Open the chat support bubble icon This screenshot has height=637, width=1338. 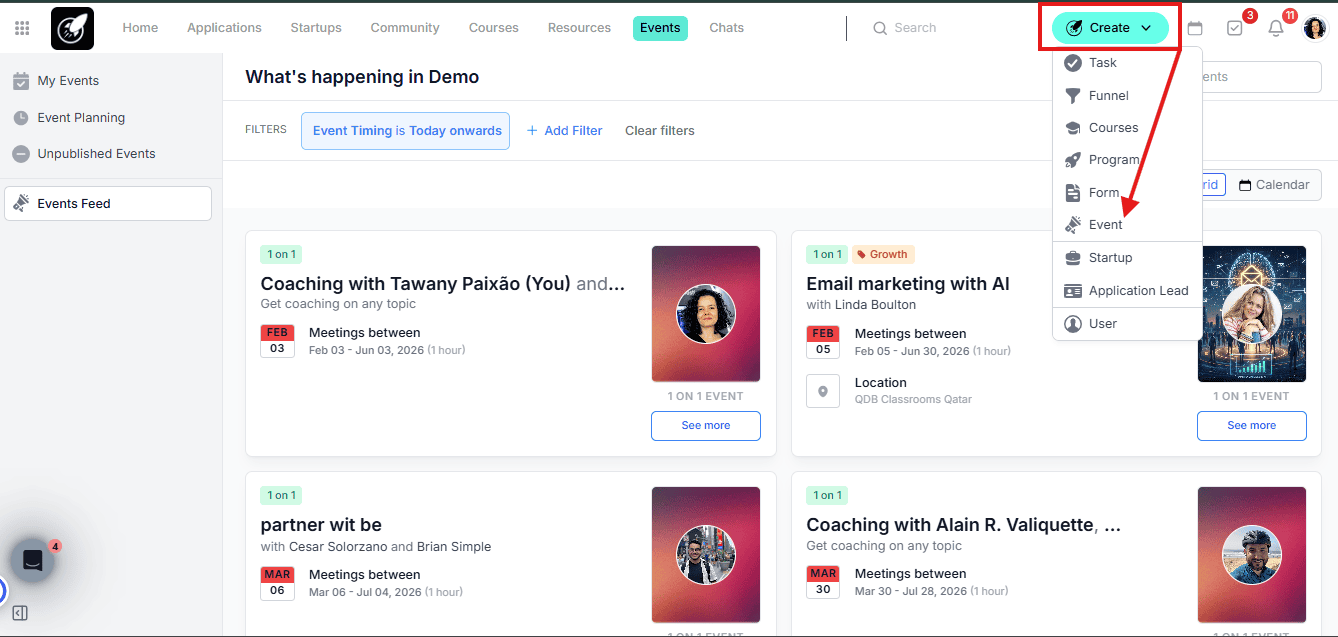(32, 560)
